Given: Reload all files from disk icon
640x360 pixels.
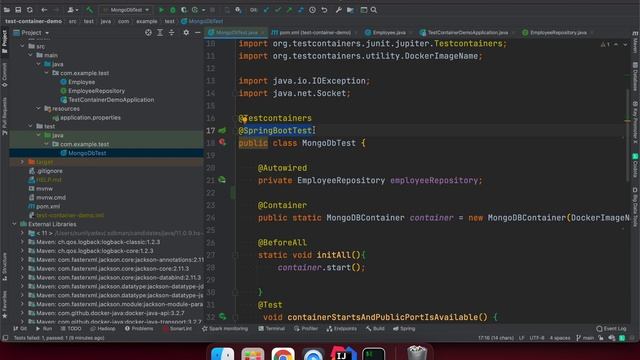Looking at the screenshot, I should [30, 10].
